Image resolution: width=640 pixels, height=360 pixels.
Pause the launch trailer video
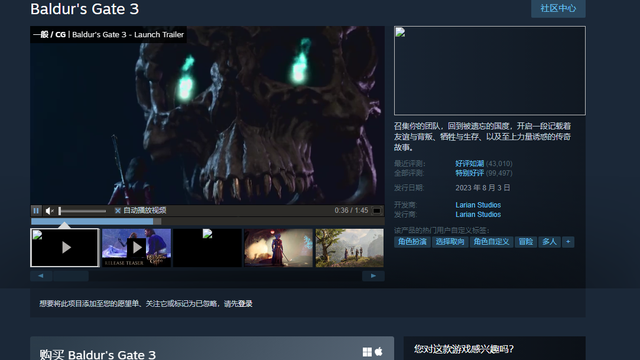pos(36,211)
